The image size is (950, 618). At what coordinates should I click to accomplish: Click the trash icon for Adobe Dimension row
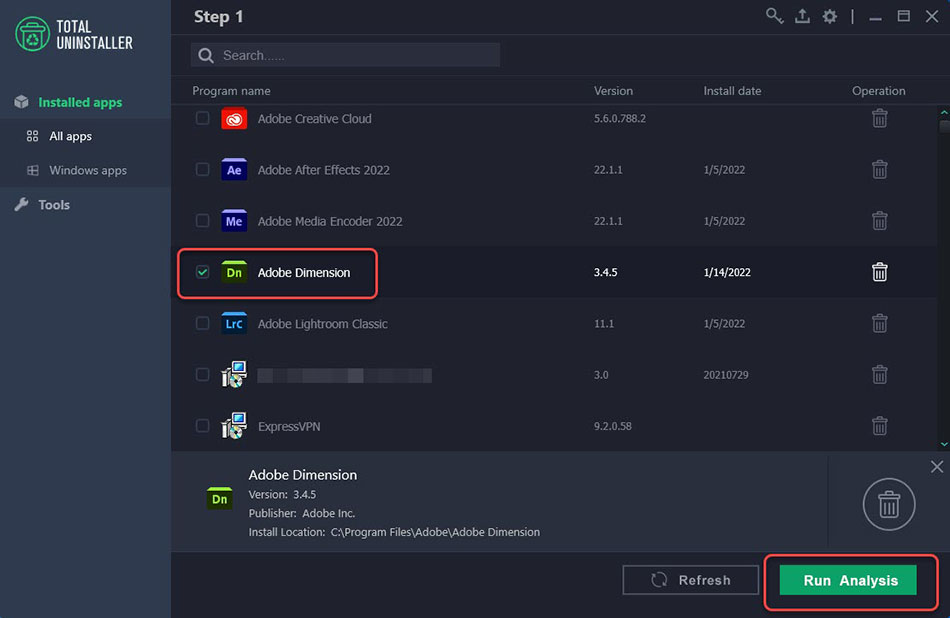pos(879,272)
